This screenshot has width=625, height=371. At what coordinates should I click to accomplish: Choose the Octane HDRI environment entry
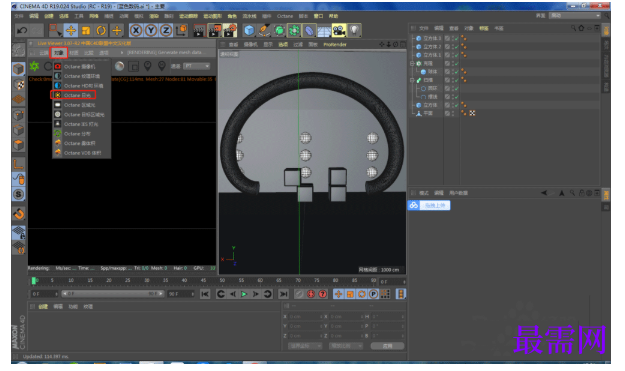click(83, 86)
